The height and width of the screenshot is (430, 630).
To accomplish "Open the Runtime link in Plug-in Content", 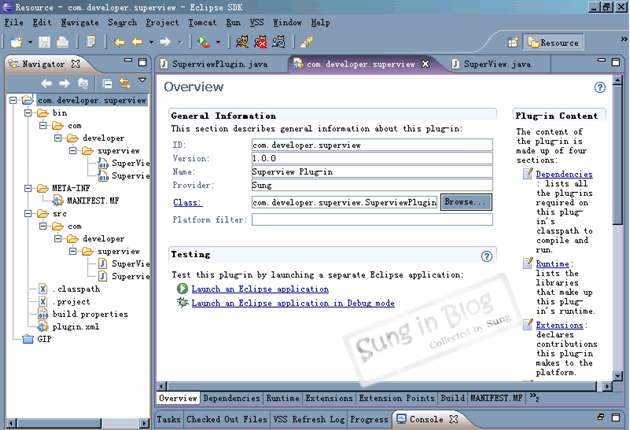I will [x=552, y=264].
